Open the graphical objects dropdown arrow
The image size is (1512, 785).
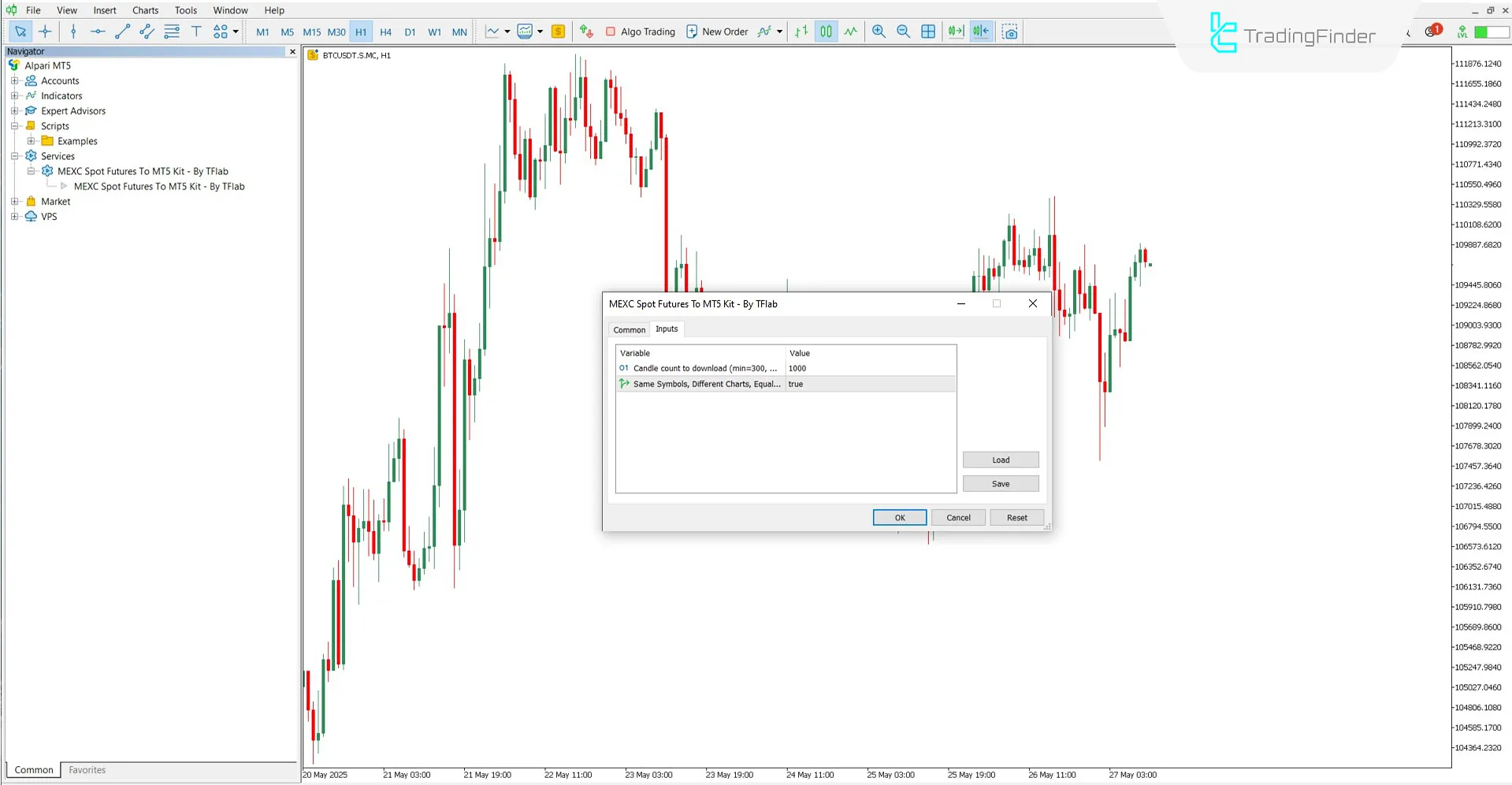point(236,32)
